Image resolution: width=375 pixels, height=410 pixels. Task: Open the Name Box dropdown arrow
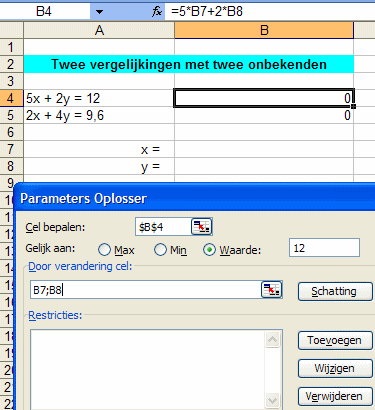(99, 12)
